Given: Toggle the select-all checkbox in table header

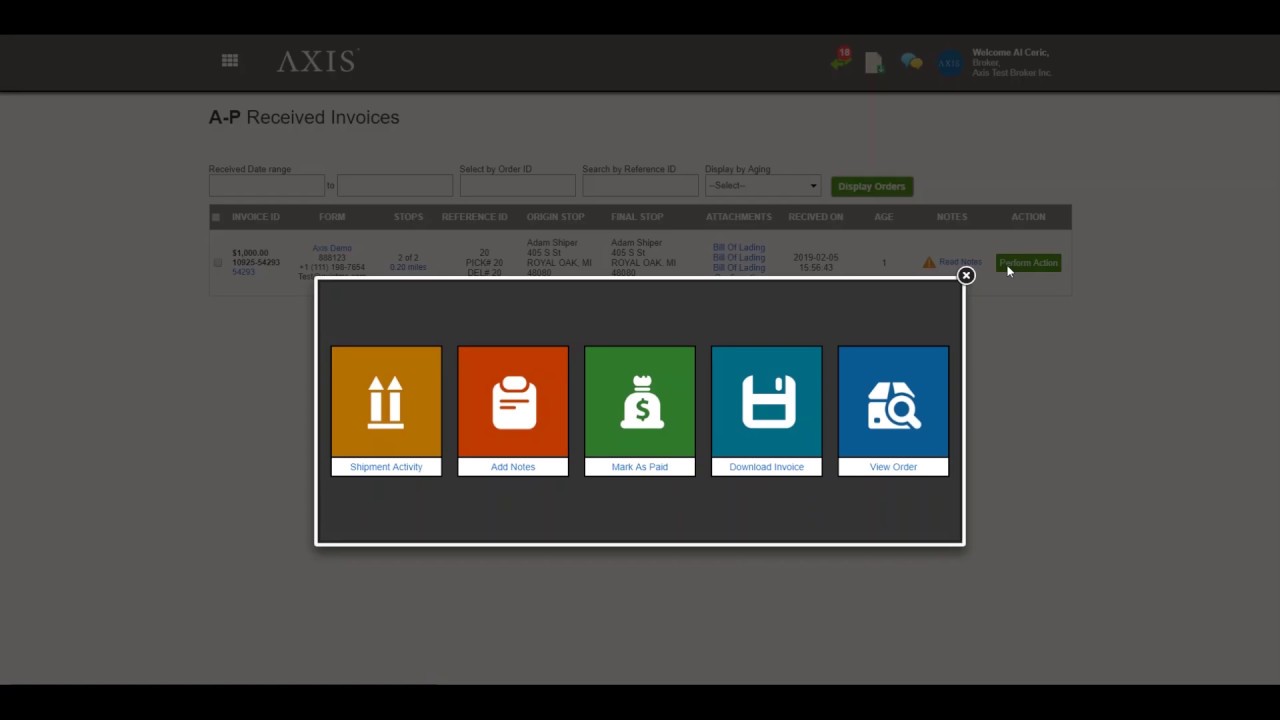Looking at the screenshot, I should pos(216,217).
